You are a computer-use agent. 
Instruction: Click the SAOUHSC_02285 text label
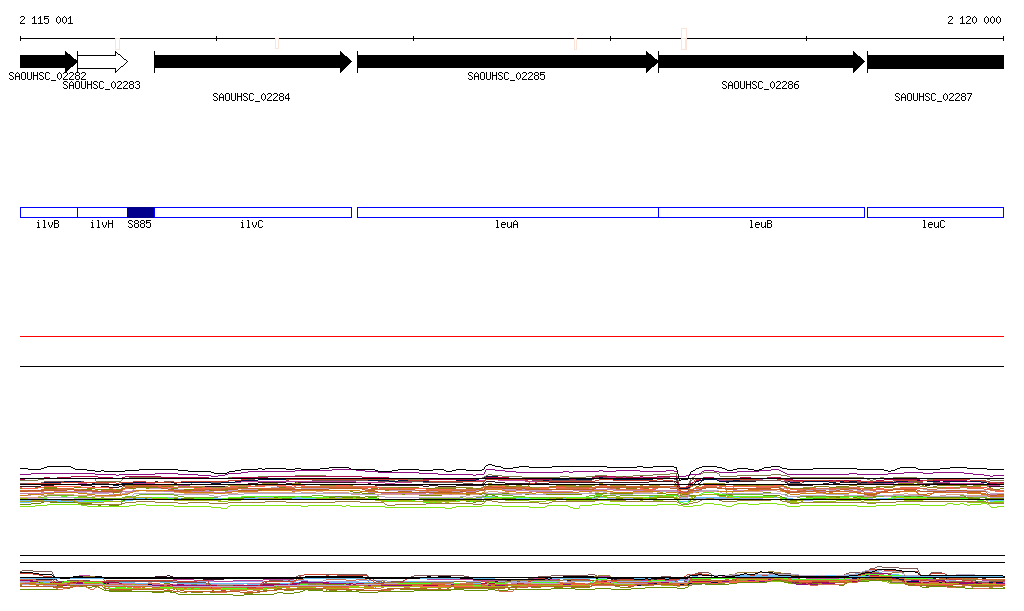point(506,76)
